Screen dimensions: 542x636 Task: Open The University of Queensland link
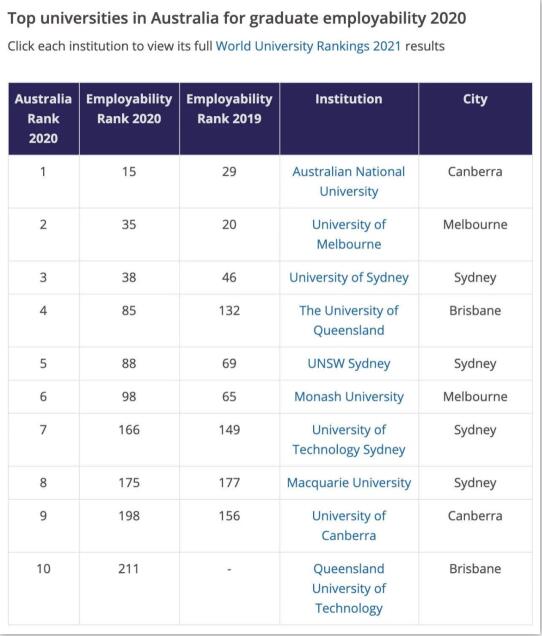click(x=348, y=320)
